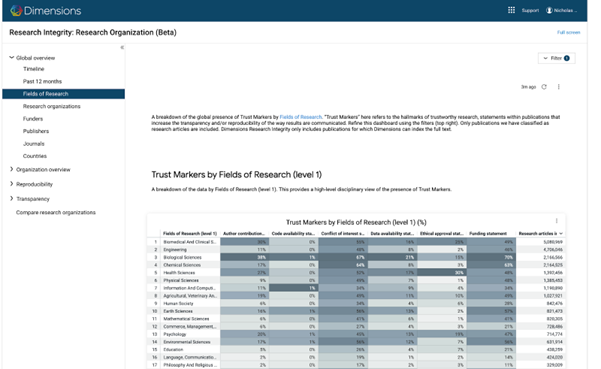Expand the Reproducibility section
Viewport: 601px width, 369px height.
click(11, 184)
